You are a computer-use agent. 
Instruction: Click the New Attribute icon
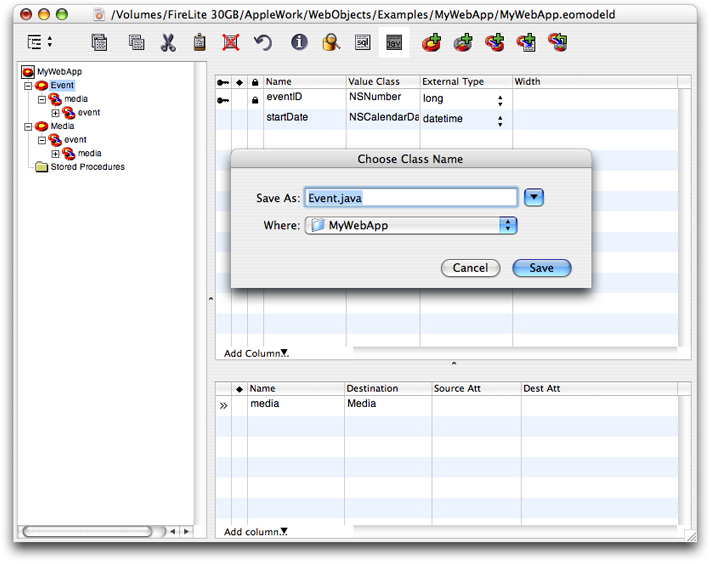(463, 43)
